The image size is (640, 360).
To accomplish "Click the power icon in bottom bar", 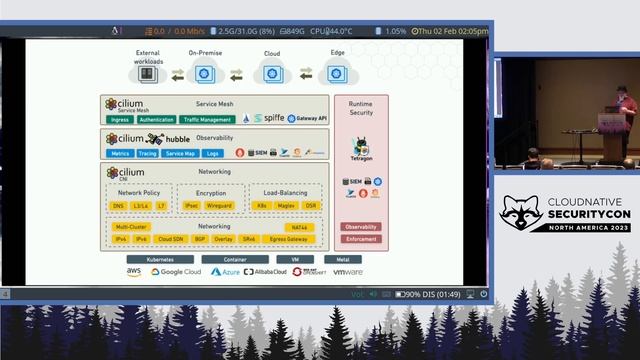I will pos(484,294).
